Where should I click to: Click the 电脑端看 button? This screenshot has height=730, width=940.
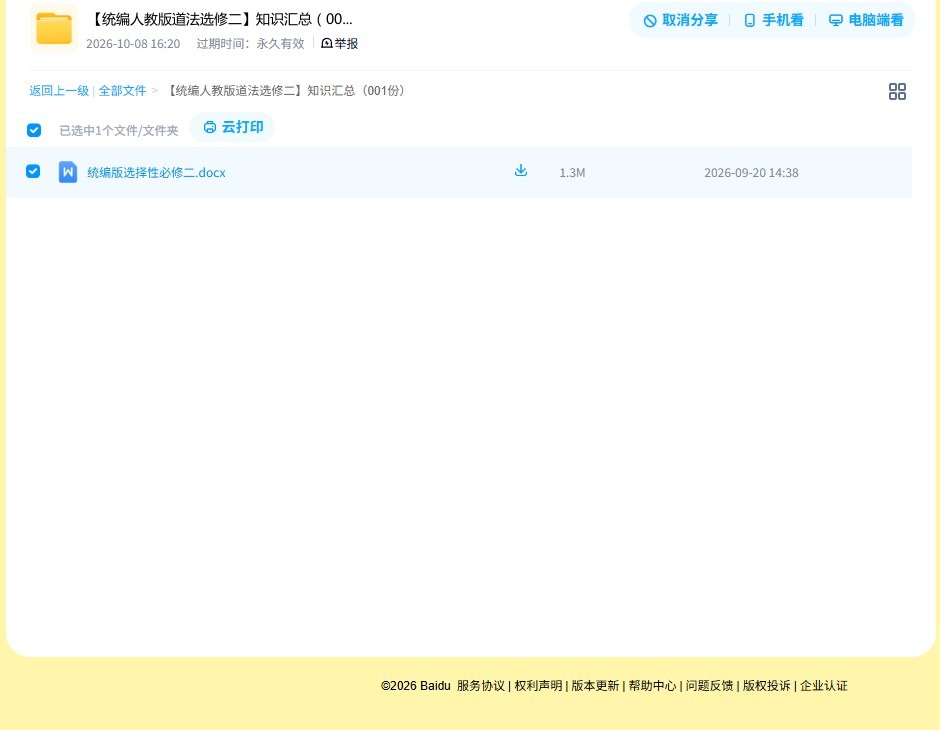point(866,20)
